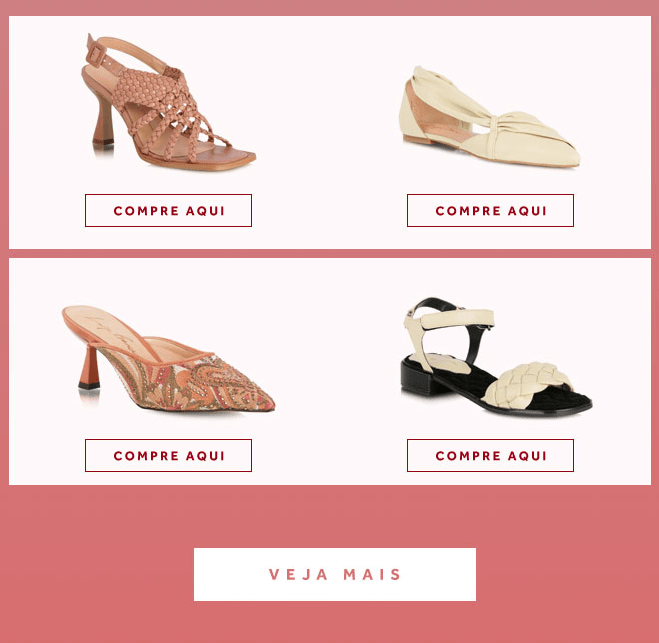
Task: Click the black block heel of the flat sandal
Action: 420,377
